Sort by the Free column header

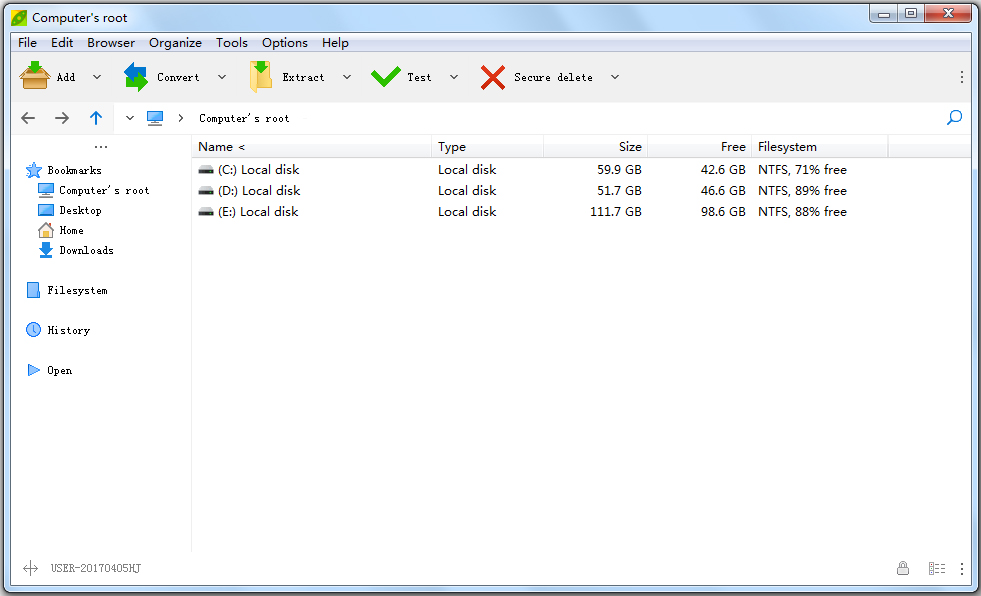click(699, 147)
